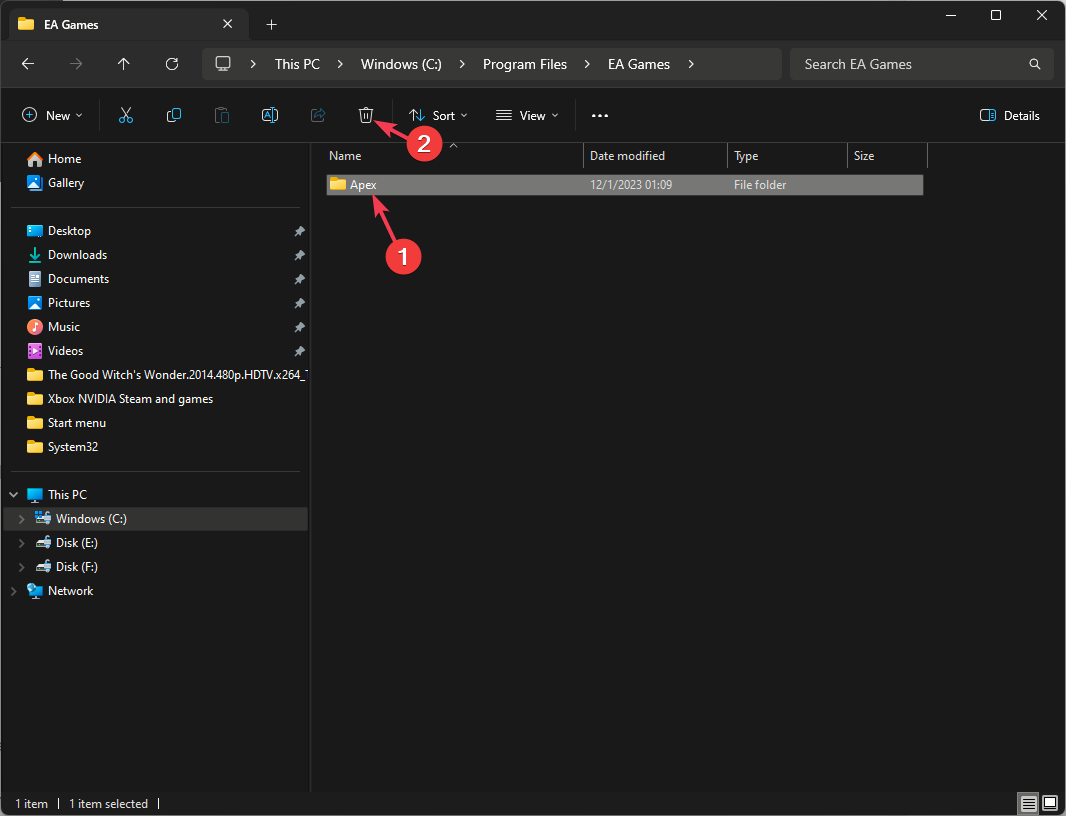
Task: Go back with the Back arrow
Action: [28, 64]
